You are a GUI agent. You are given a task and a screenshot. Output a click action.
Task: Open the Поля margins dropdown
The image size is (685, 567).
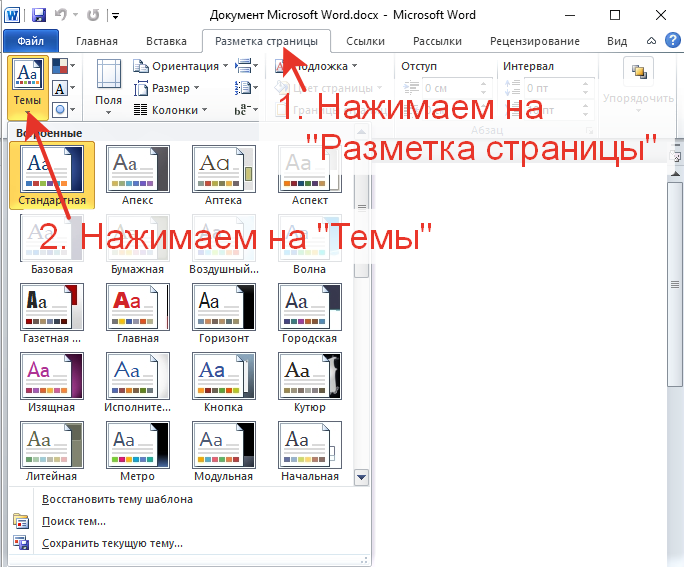108,87
